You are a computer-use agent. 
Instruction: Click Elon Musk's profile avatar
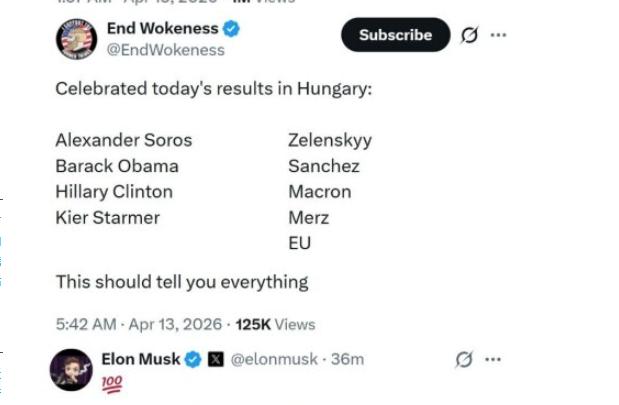coord(71,370)
